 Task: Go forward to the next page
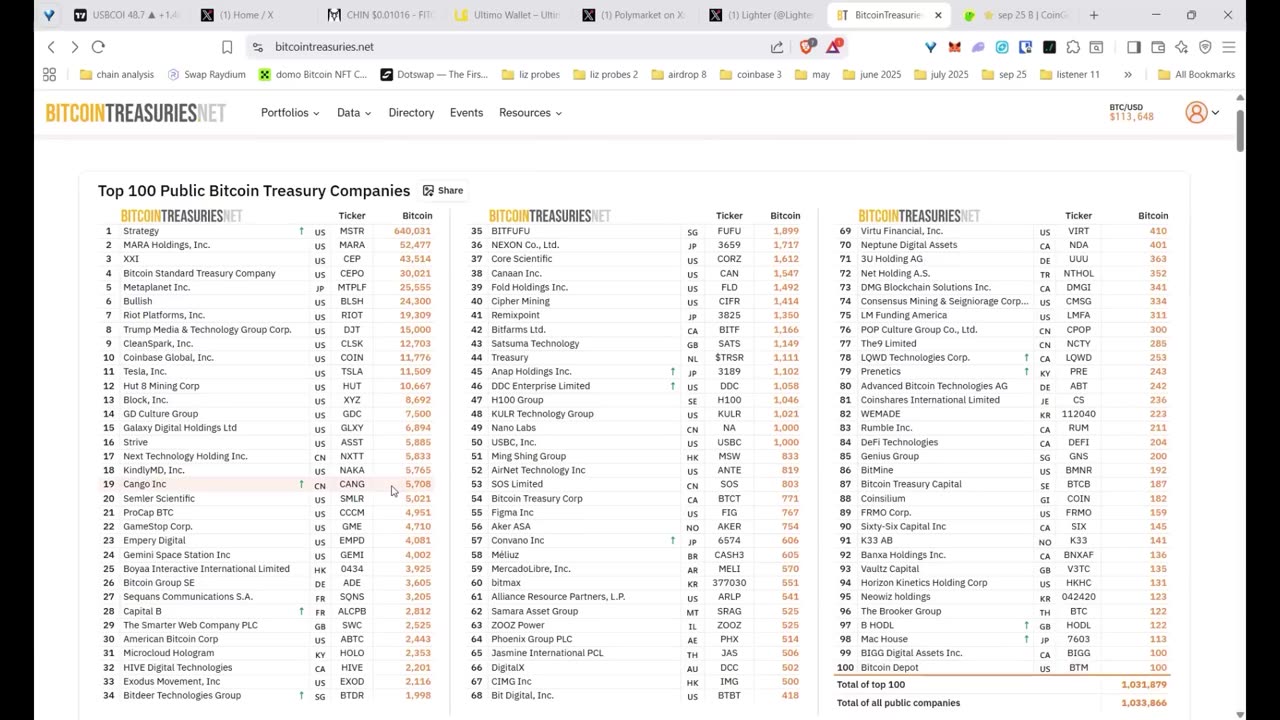point(74,47)
